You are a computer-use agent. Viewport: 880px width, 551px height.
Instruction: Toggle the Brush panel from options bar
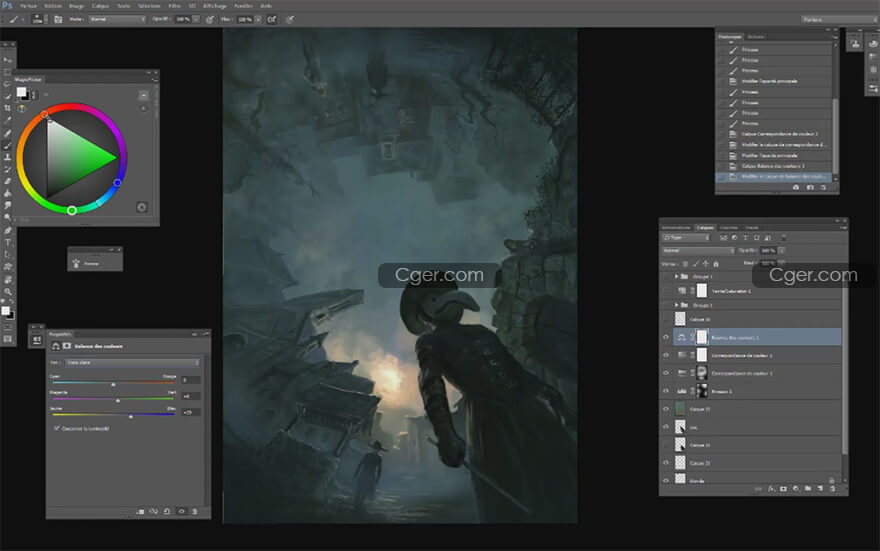pos(58,19)
